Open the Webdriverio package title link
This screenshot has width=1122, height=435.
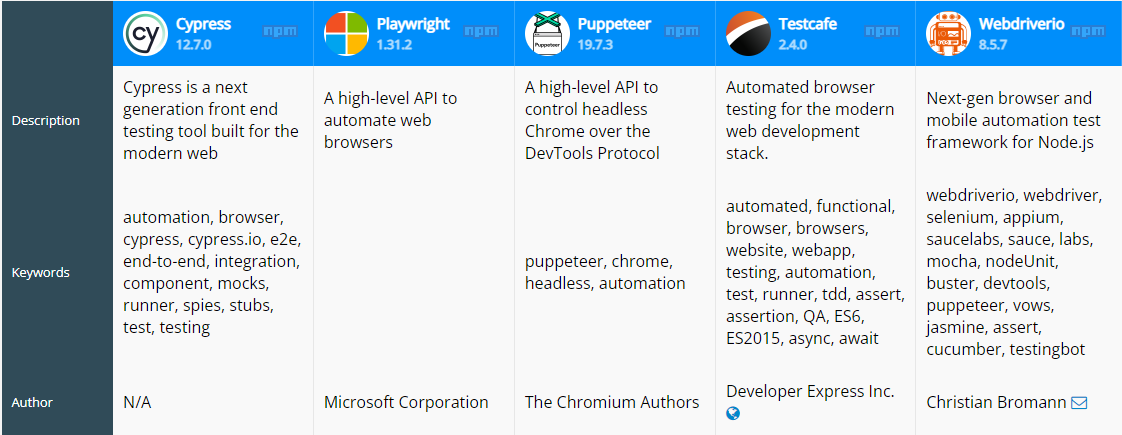point(1022,24)
